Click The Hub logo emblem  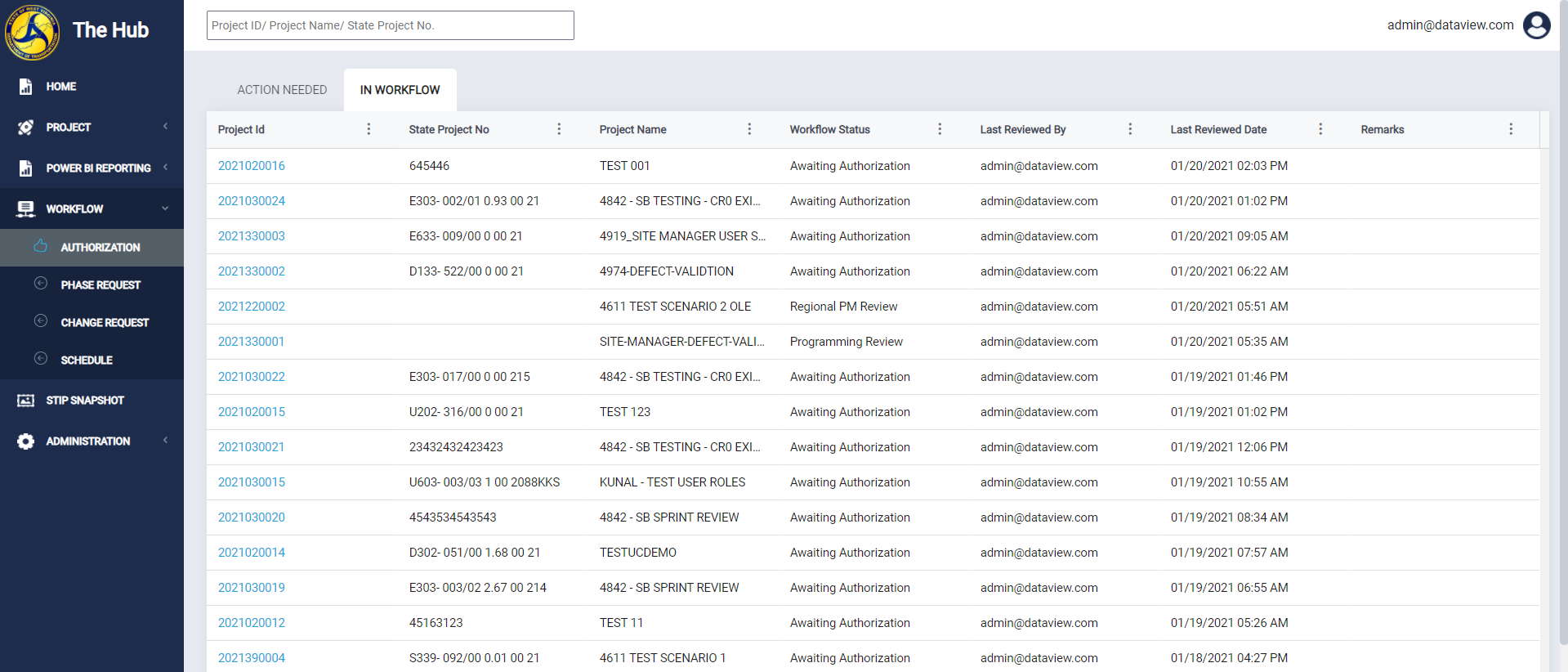click(x=32, y=33)
